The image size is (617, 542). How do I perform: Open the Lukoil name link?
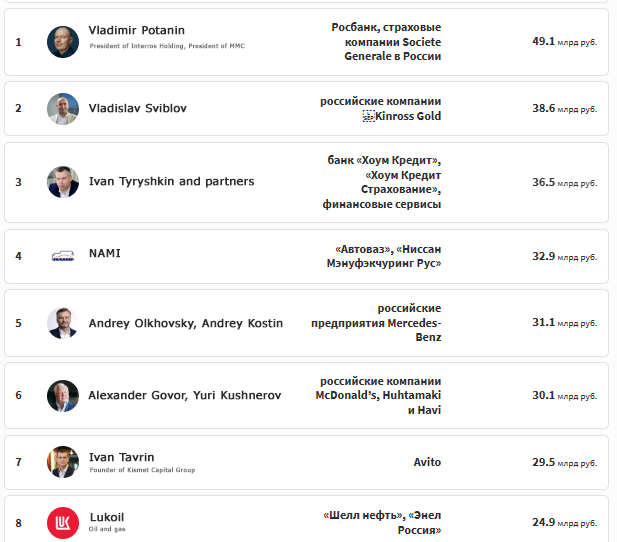[107, 517]
